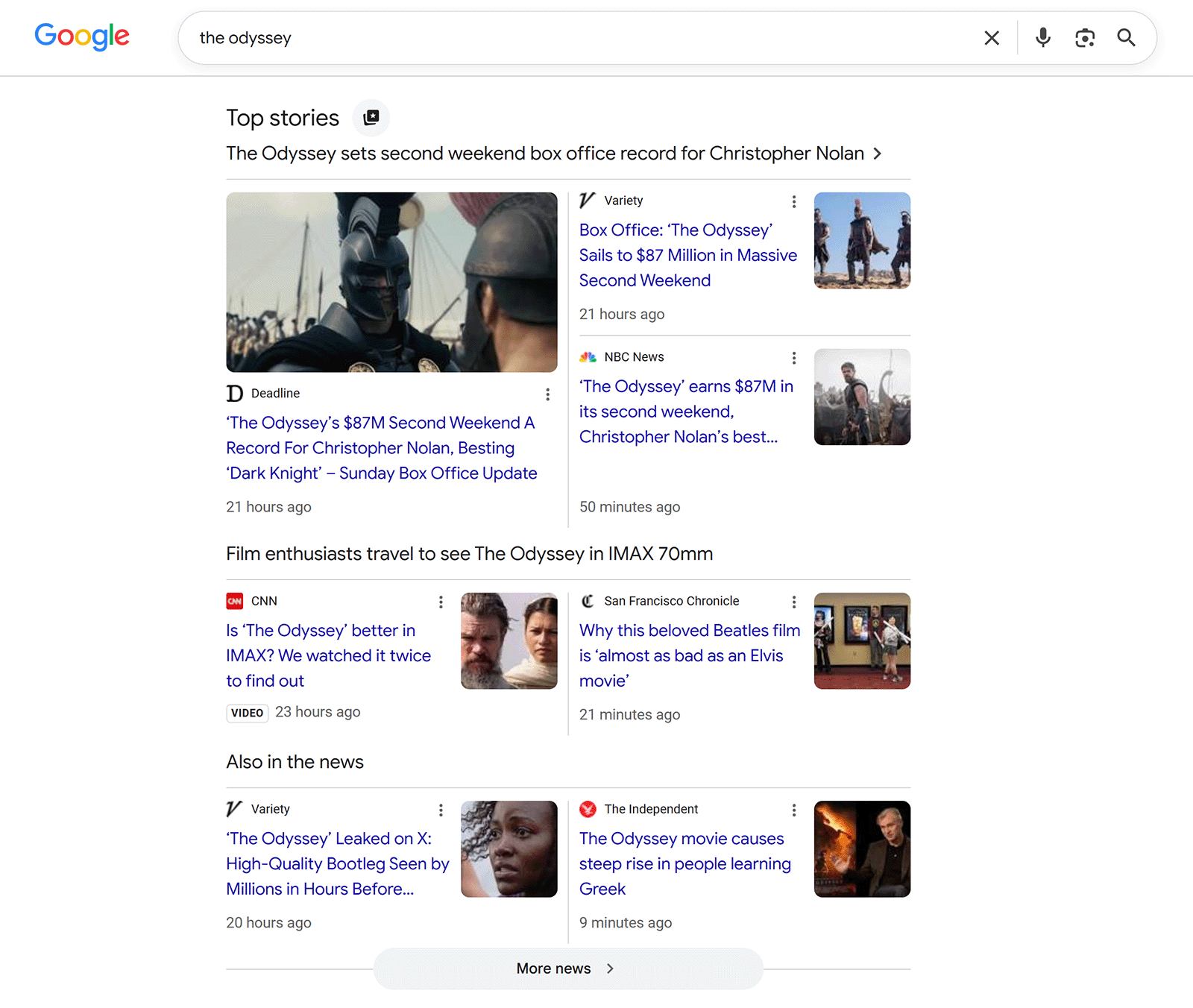Open the three-dot menu for Variety's Box Office story
This screenshot has height=1008, width=1193.
(794, 201)
